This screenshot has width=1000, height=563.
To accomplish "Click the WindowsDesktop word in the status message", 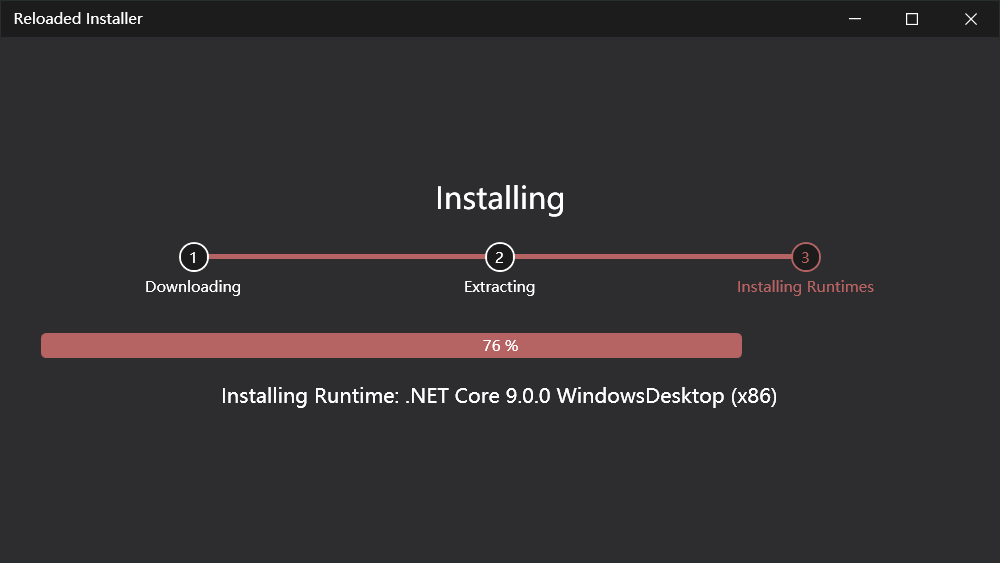I will (640, 396).
